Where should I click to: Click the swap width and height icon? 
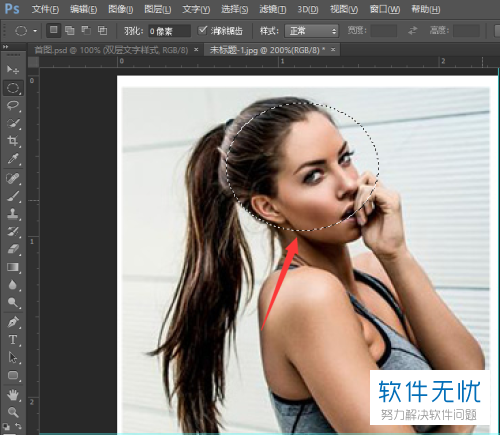click(412, 31)
